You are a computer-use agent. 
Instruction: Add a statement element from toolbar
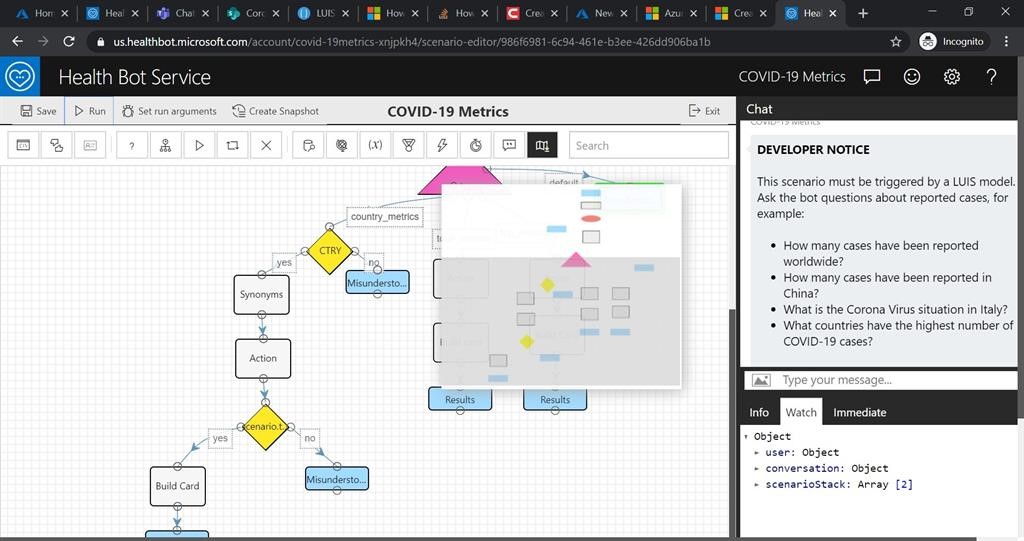[x=57, y=145]
